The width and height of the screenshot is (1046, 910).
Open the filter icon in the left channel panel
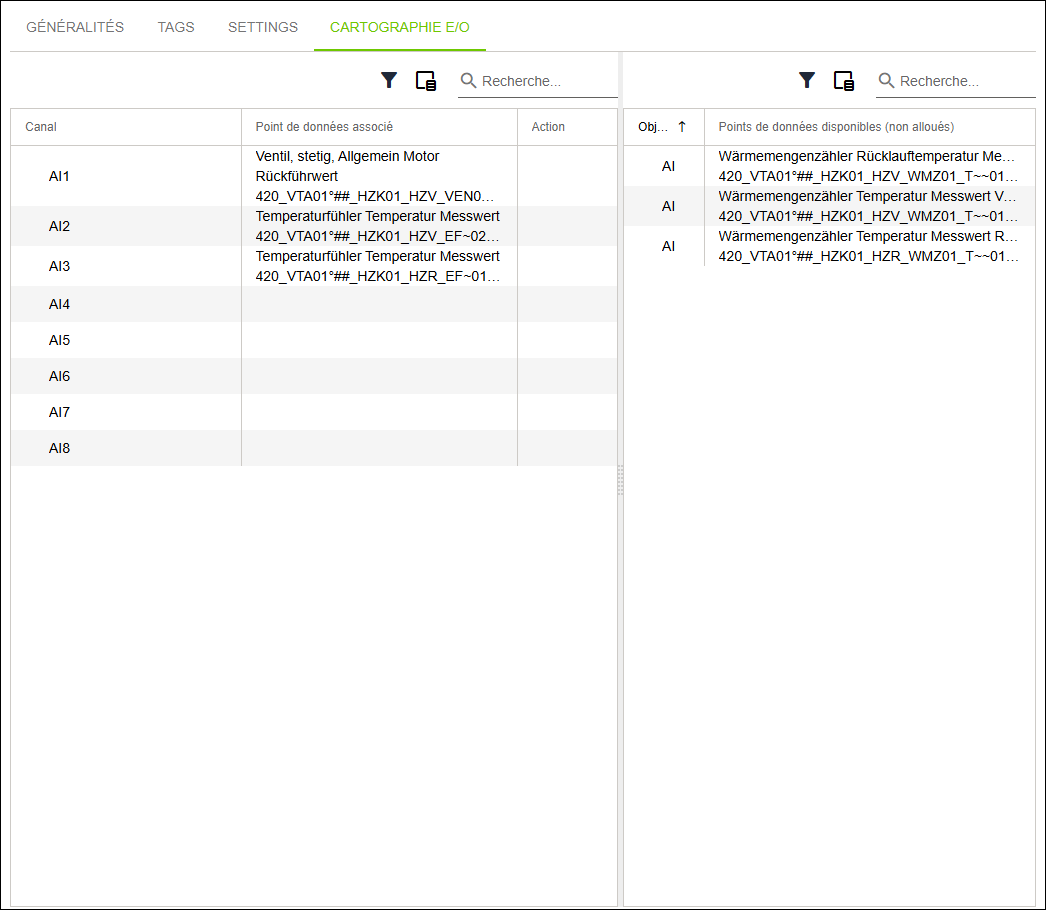coord(389,81)
